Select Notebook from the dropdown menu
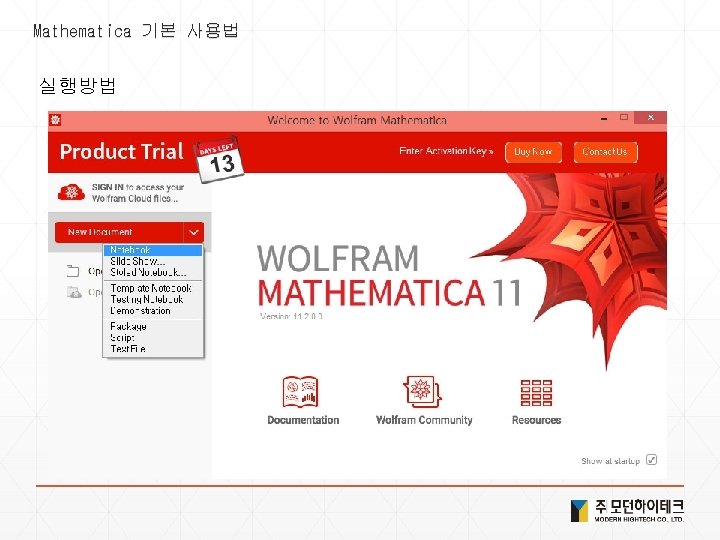 pyautogui.click(x=153, y=250)
